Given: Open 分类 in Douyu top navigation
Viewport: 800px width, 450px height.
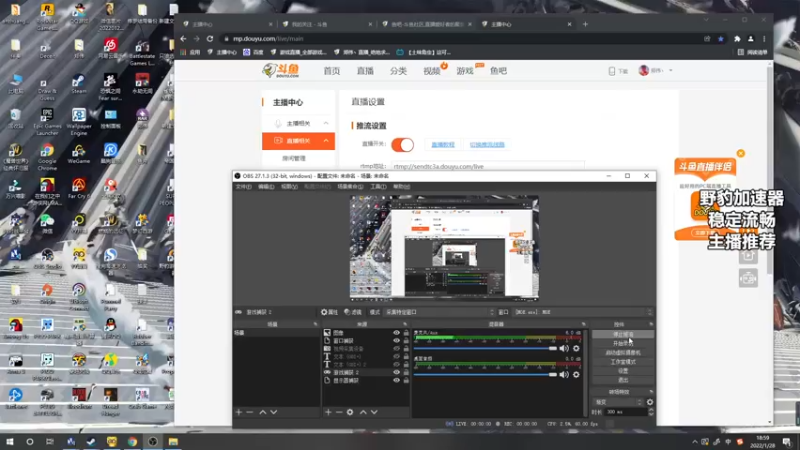Looking at the screenshot, I should coord(398,71).
